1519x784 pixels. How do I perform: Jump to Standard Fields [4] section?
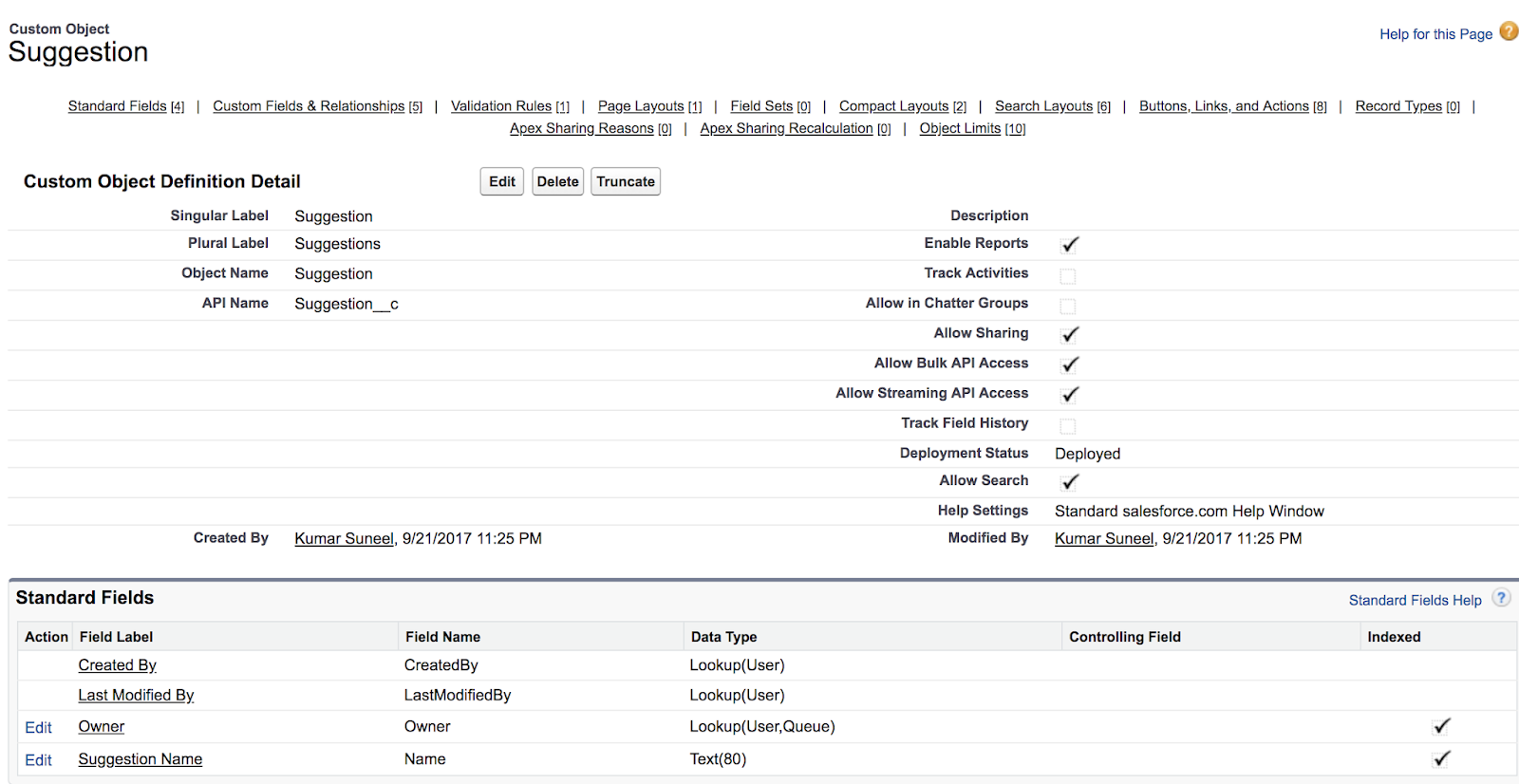[x=126, y=106]
